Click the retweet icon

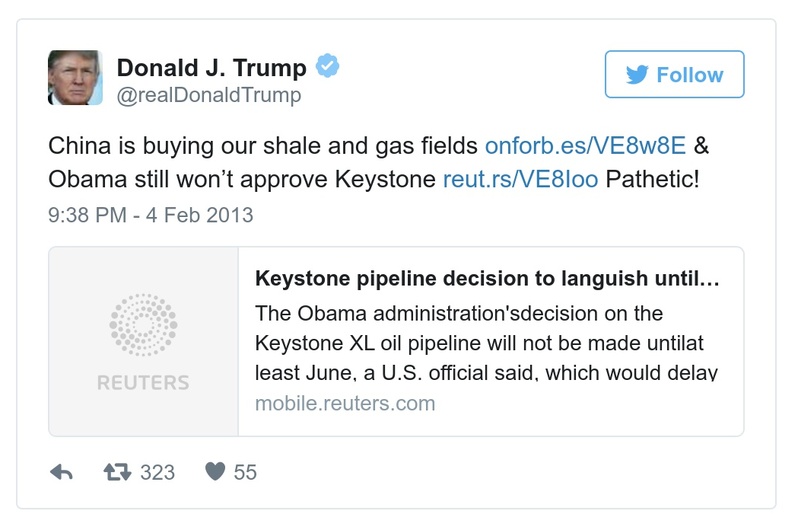pos(119,472)
